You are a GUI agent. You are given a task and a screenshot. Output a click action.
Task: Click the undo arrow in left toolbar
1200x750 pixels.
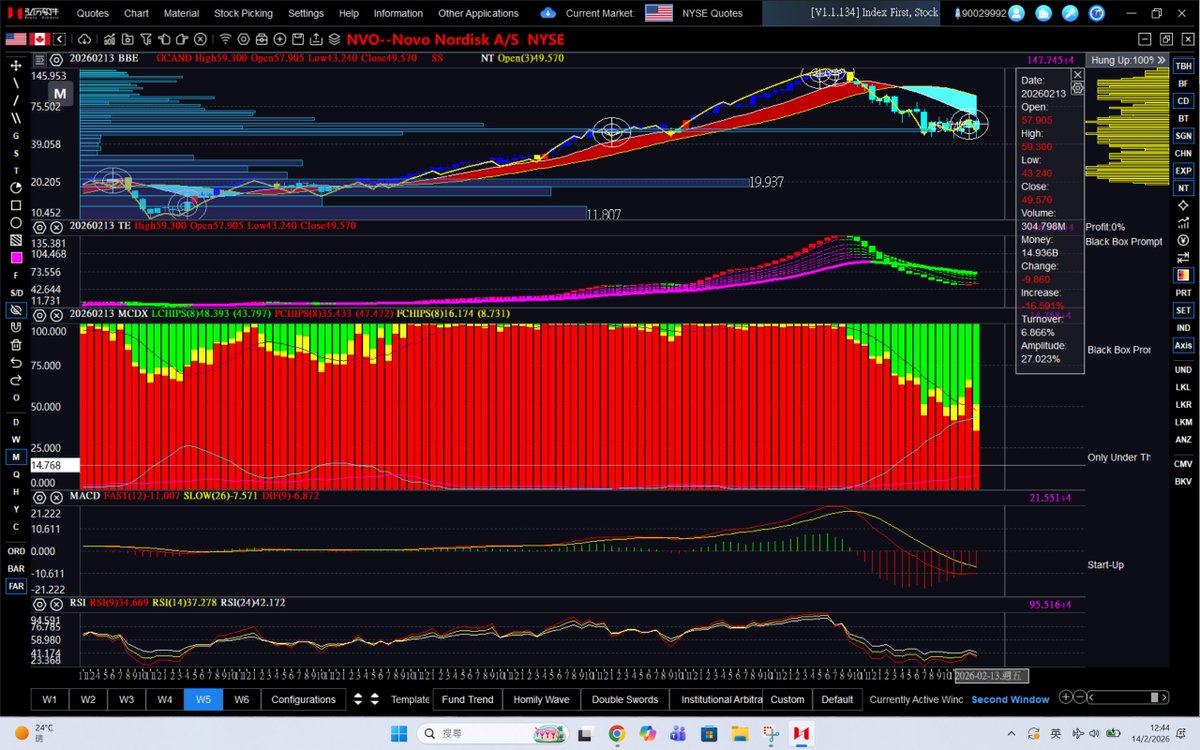click(x=16, y=362)
